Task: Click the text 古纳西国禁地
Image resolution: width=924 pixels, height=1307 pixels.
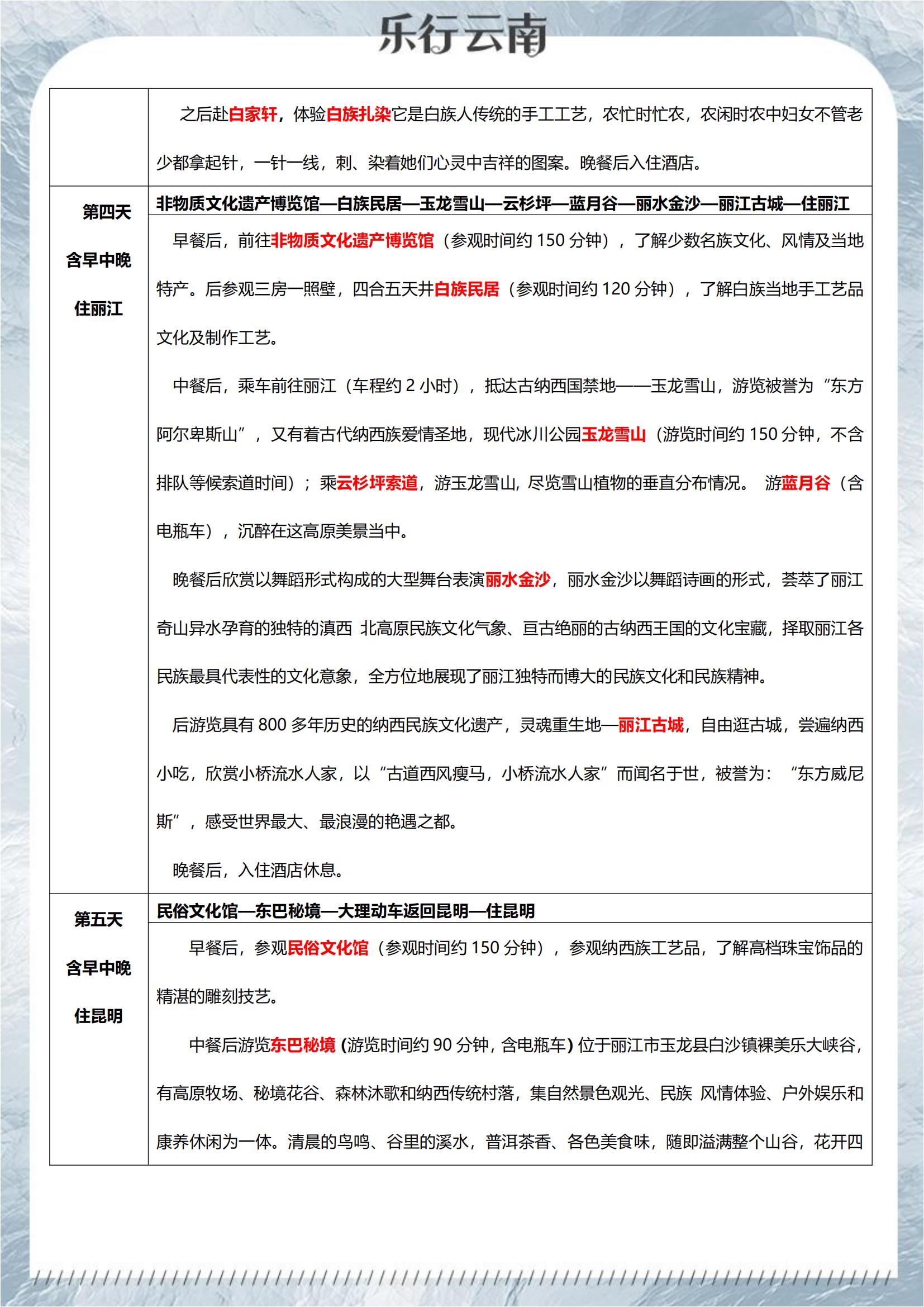Action: click(566, 386)
